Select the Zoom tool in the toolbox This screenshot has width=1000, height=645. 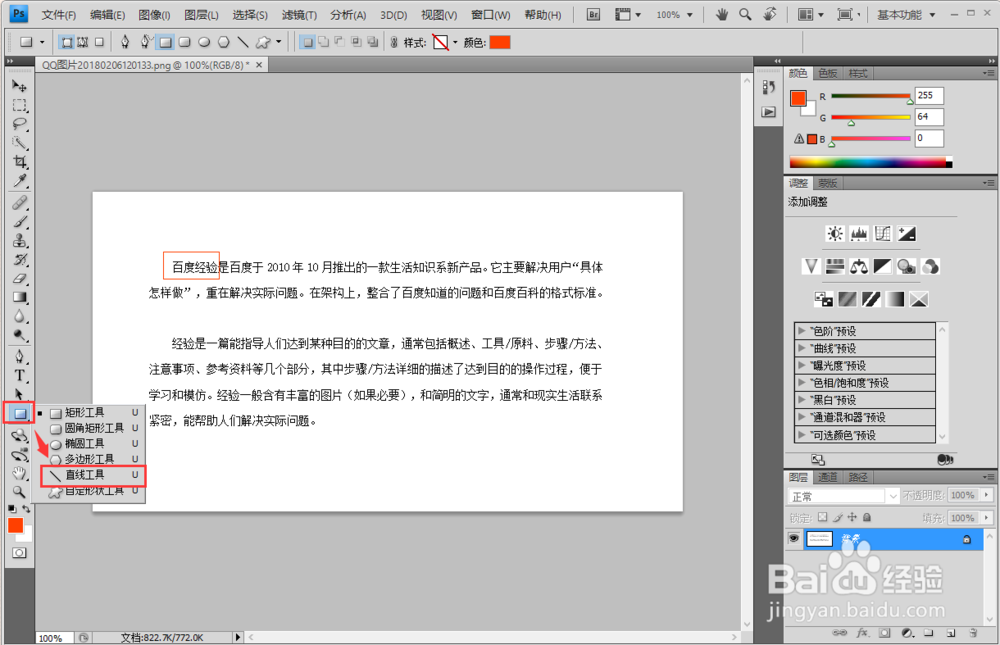pos(19,492)
